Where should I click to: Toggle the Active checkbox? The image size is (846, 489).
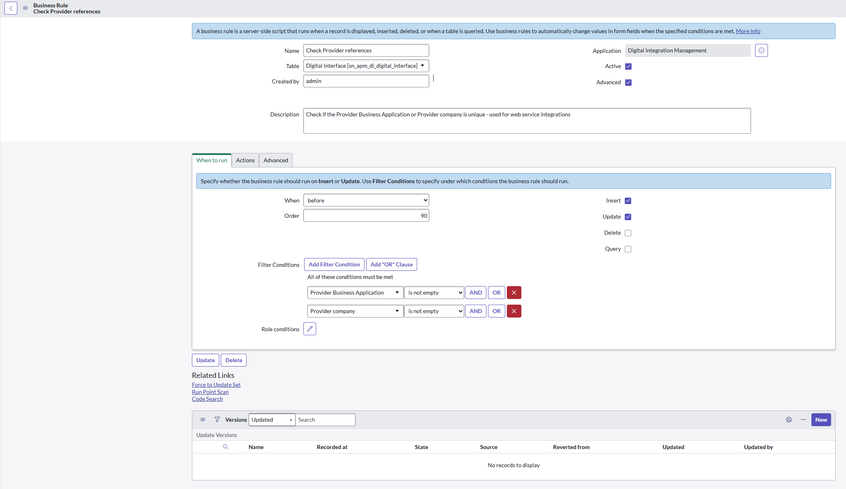pyautogui.click(x=628, y=66)
